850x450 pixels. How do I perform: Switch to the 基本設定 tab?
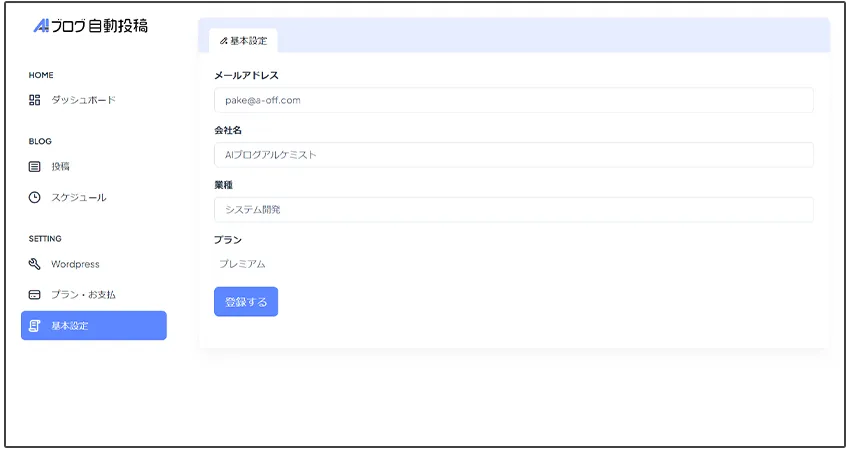coord(243,41)
